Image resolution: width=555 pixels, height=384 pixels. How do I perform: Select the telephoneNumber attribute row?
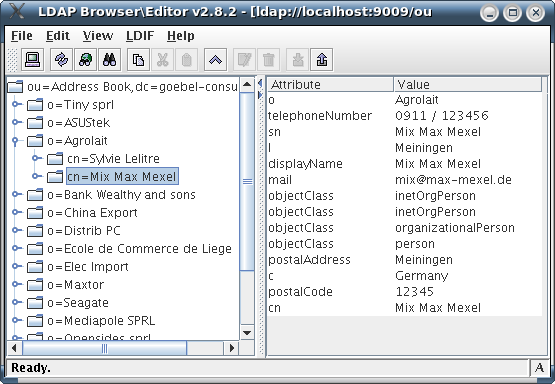coord(405,116)
